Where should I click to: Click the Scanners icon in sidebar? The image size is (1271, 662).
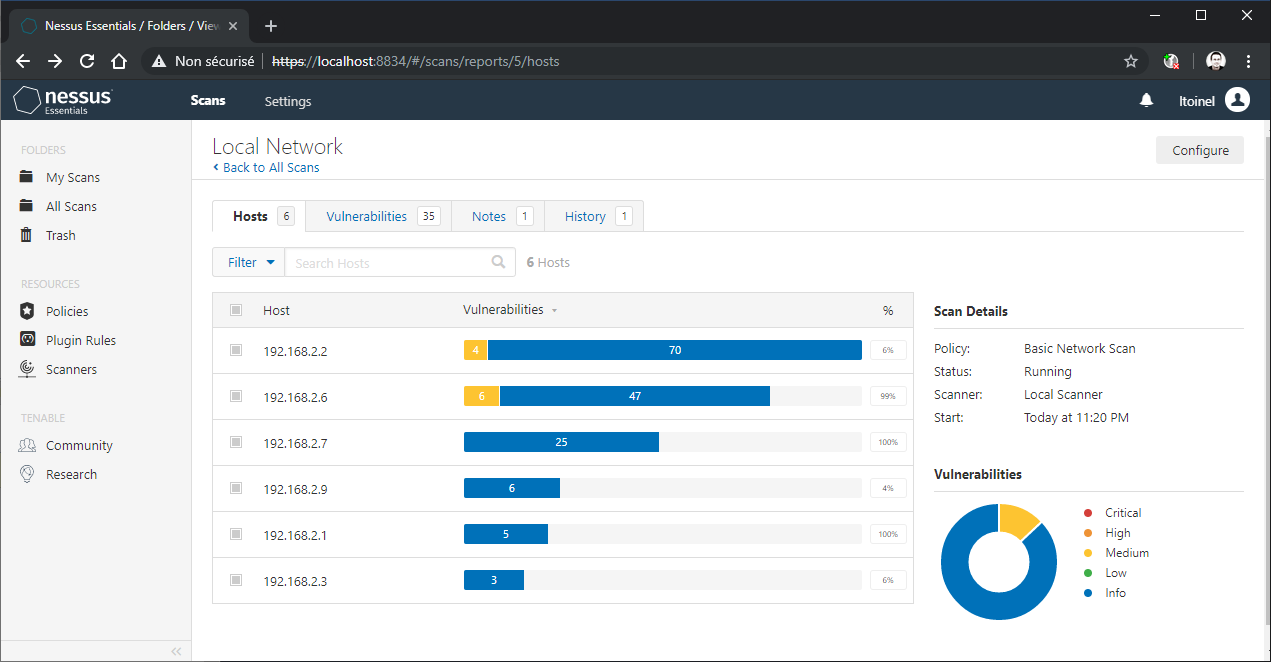click(27, 369)
